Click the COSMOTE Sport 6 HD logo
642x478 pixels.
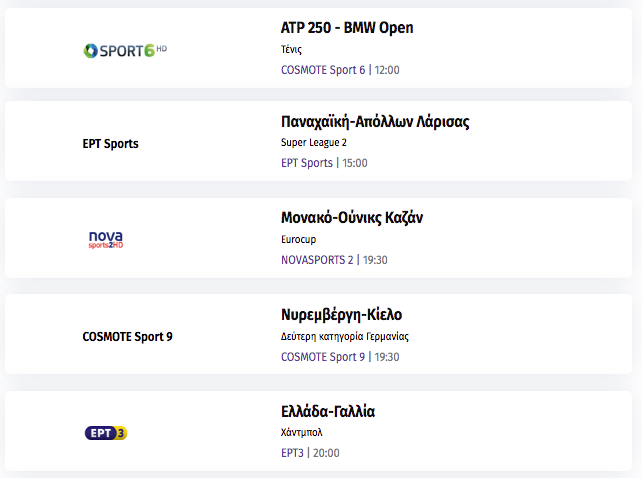[125, 50]
